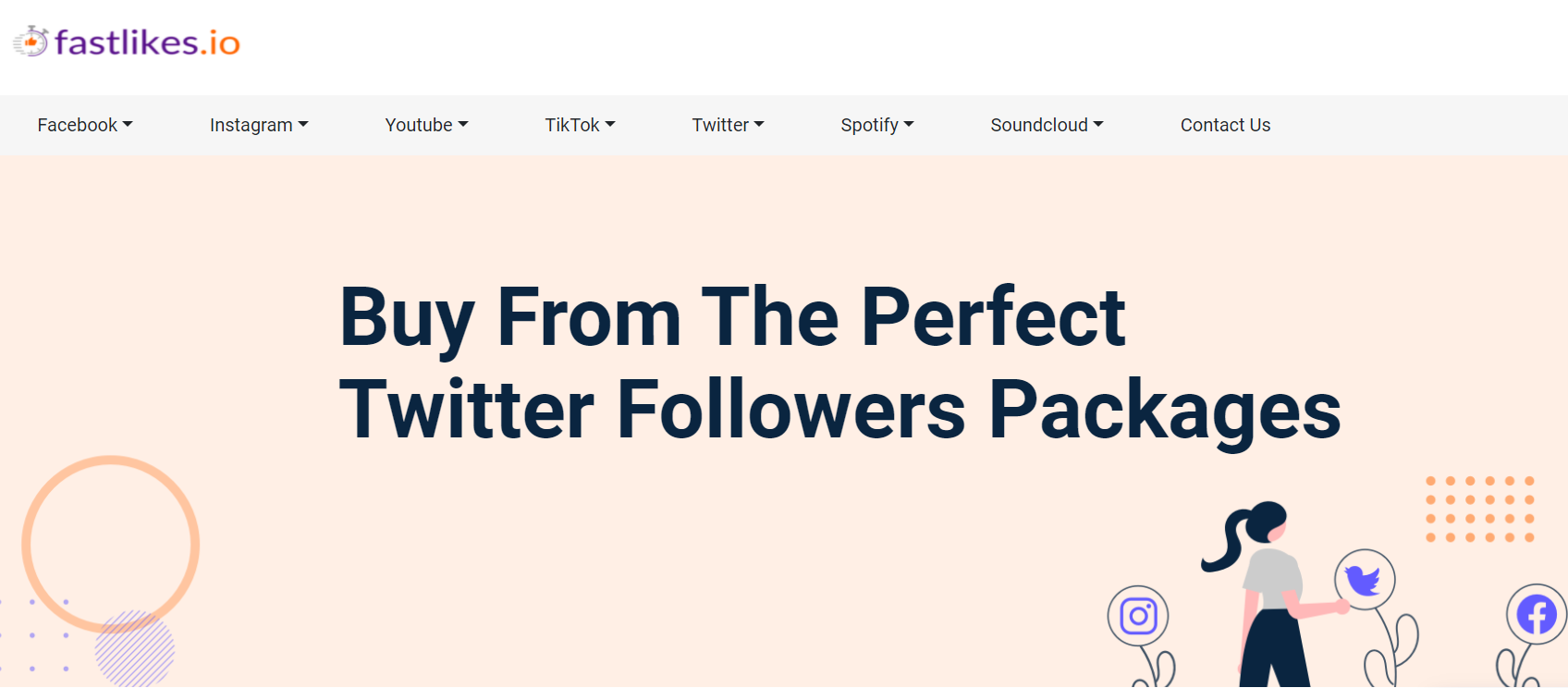Click the Twitter bird icon in the illustration
The height and width of the screenshot is (688, 1568).
tap(1363, 580)
